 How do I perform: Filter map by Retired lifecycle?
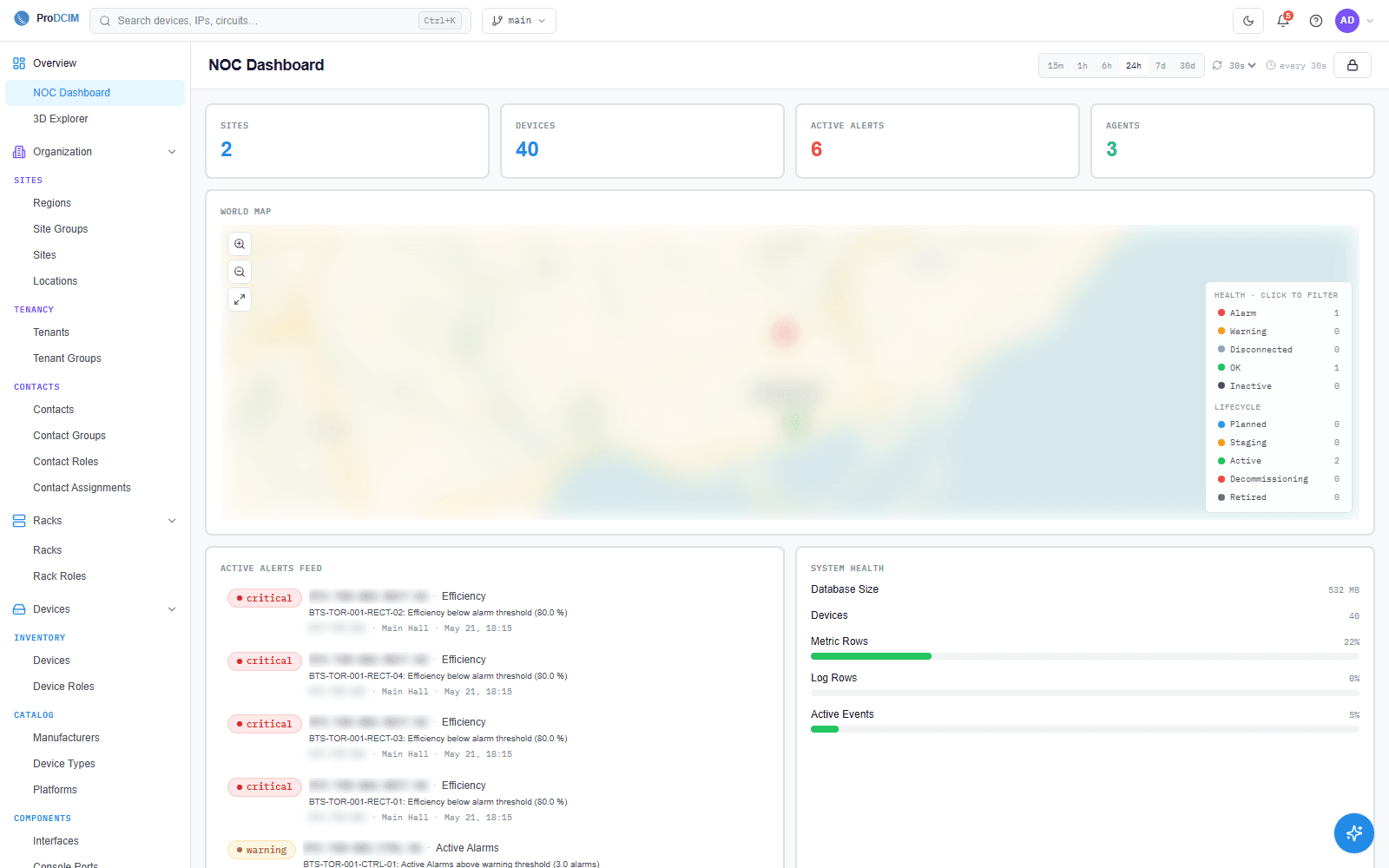pyautogui.click(x=1279, y=497)
